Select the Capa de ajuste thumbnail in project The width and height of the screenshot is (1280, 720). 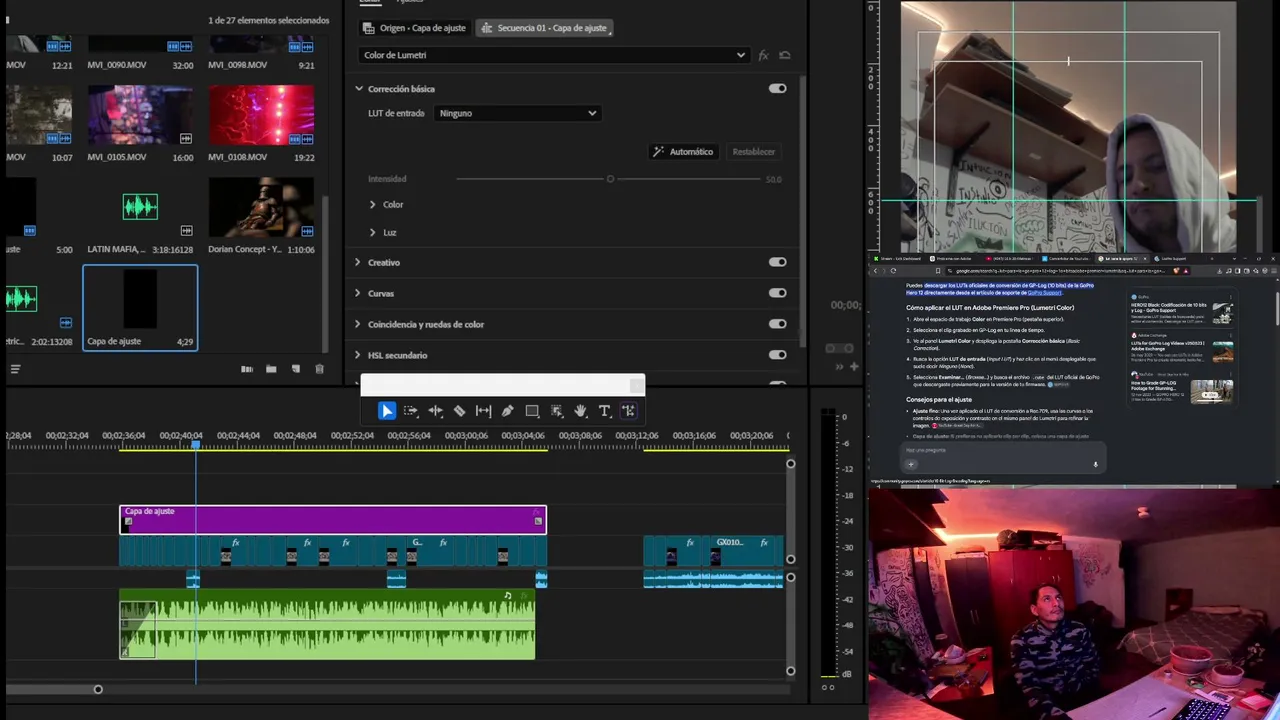pyautogui.click(x=140, y=299)
